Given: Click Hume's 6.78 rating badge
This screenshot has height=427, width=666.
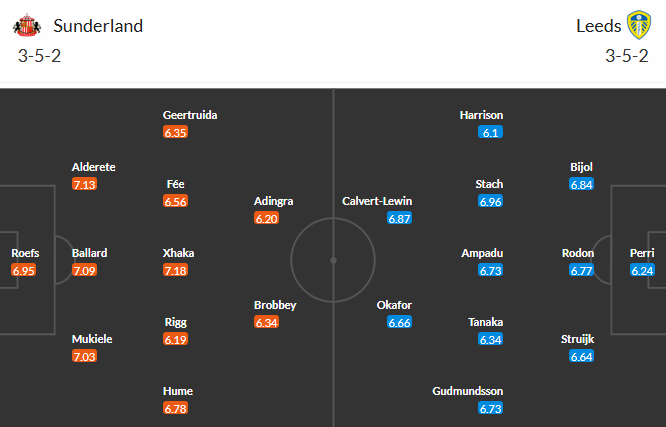Looking at the screenshot, I should pyautogui.click(x=176, y=409).
